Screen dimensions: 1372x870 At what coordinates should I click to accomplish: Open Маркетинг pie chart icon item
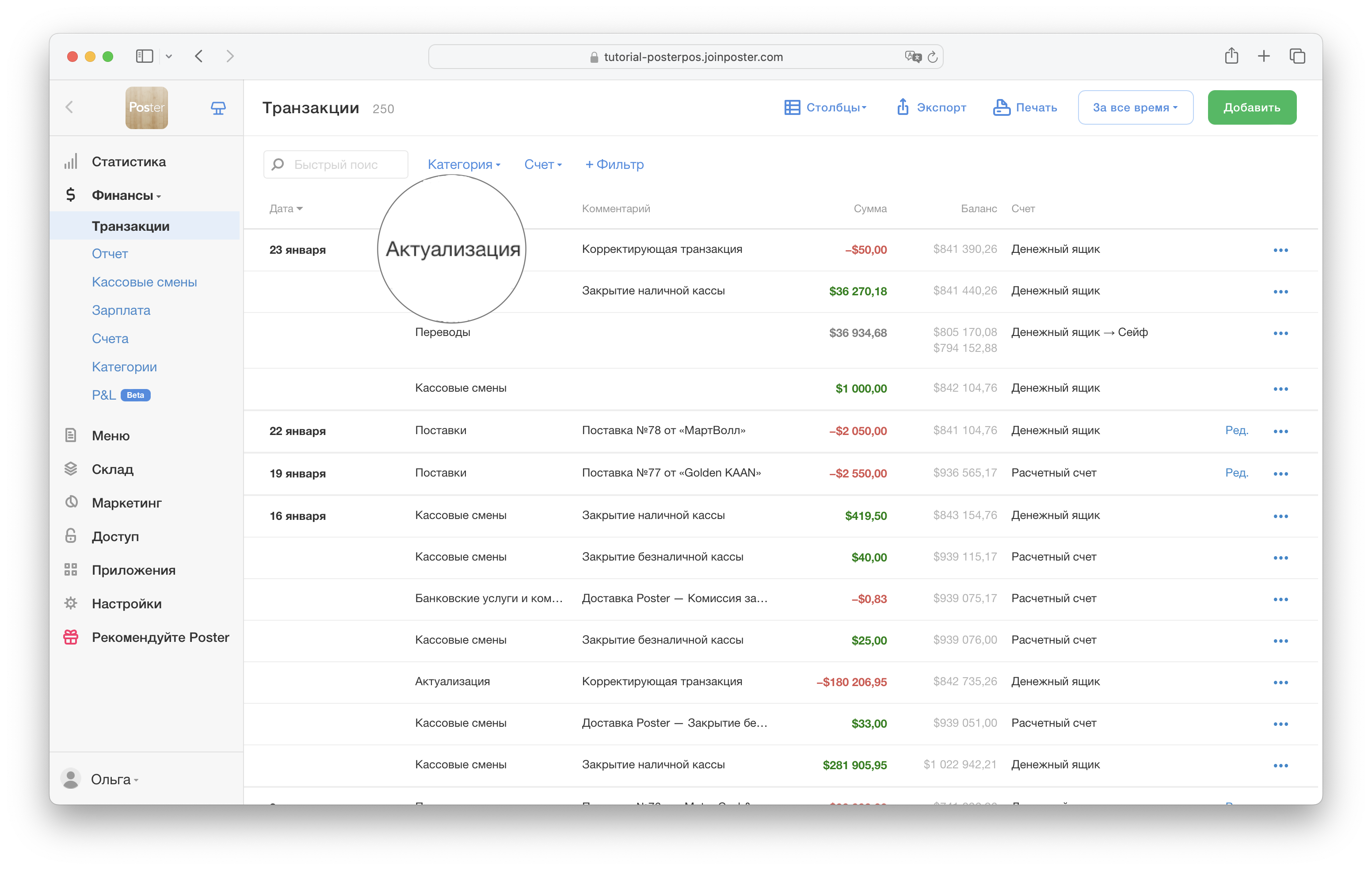[x=71, y=503]
